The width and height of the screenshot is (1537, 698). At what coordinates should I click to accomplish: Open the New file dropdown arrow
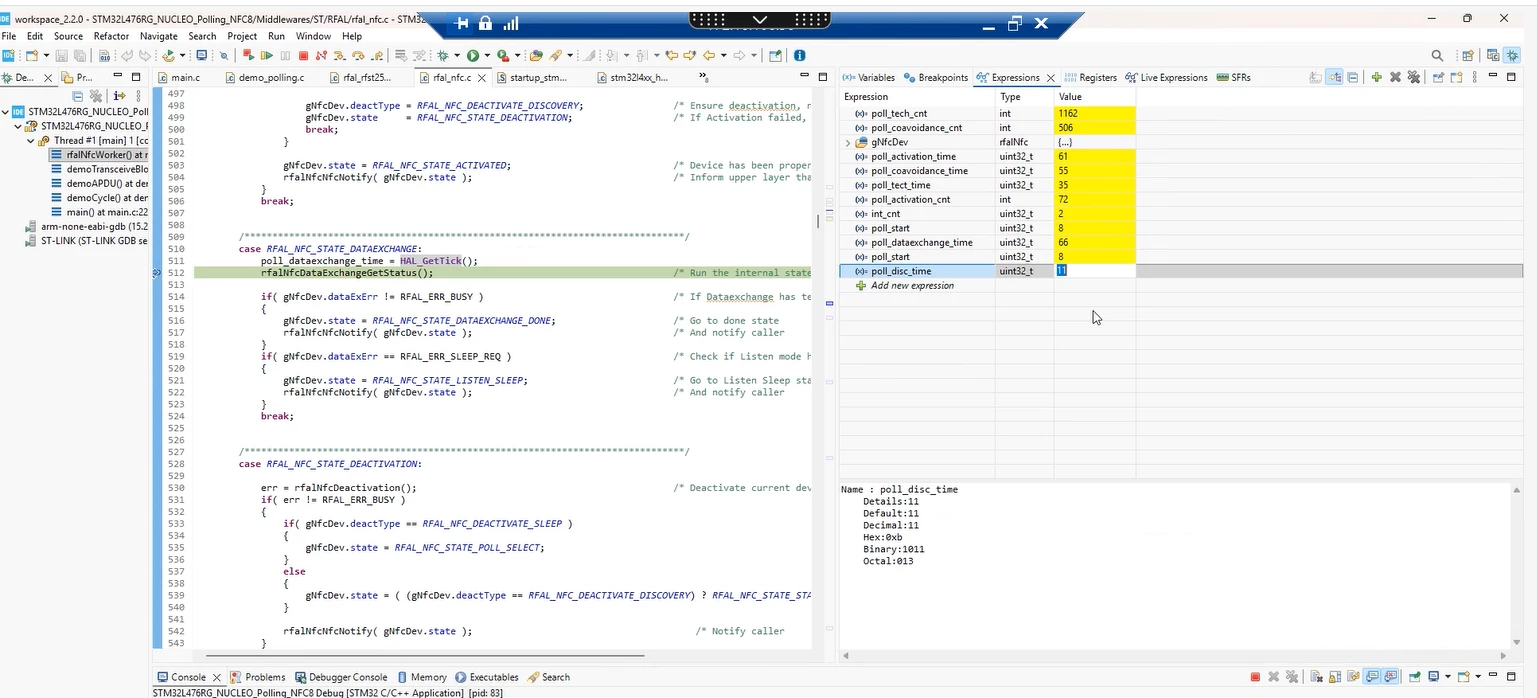(x=46, y=55)
